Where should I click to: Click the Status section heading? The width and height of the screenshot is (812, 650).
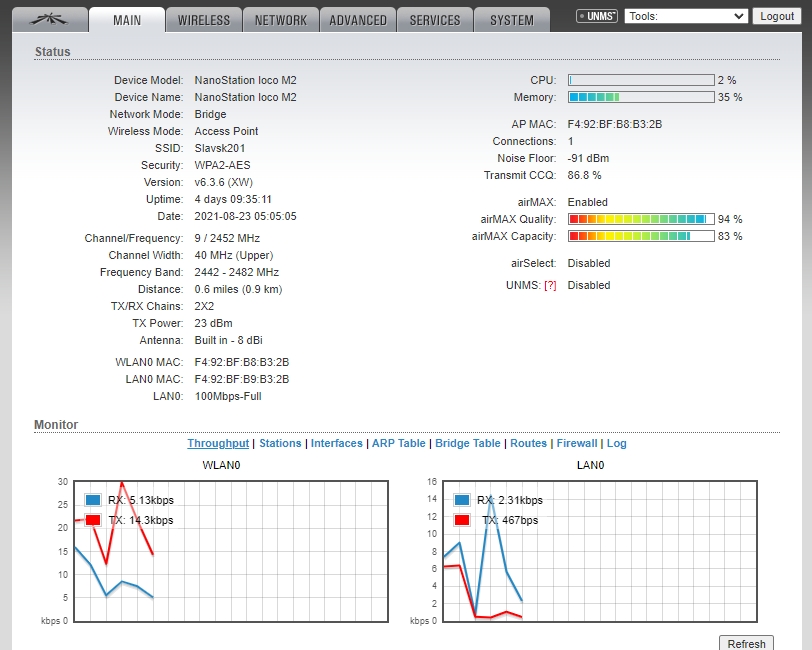tap(52, 52)
